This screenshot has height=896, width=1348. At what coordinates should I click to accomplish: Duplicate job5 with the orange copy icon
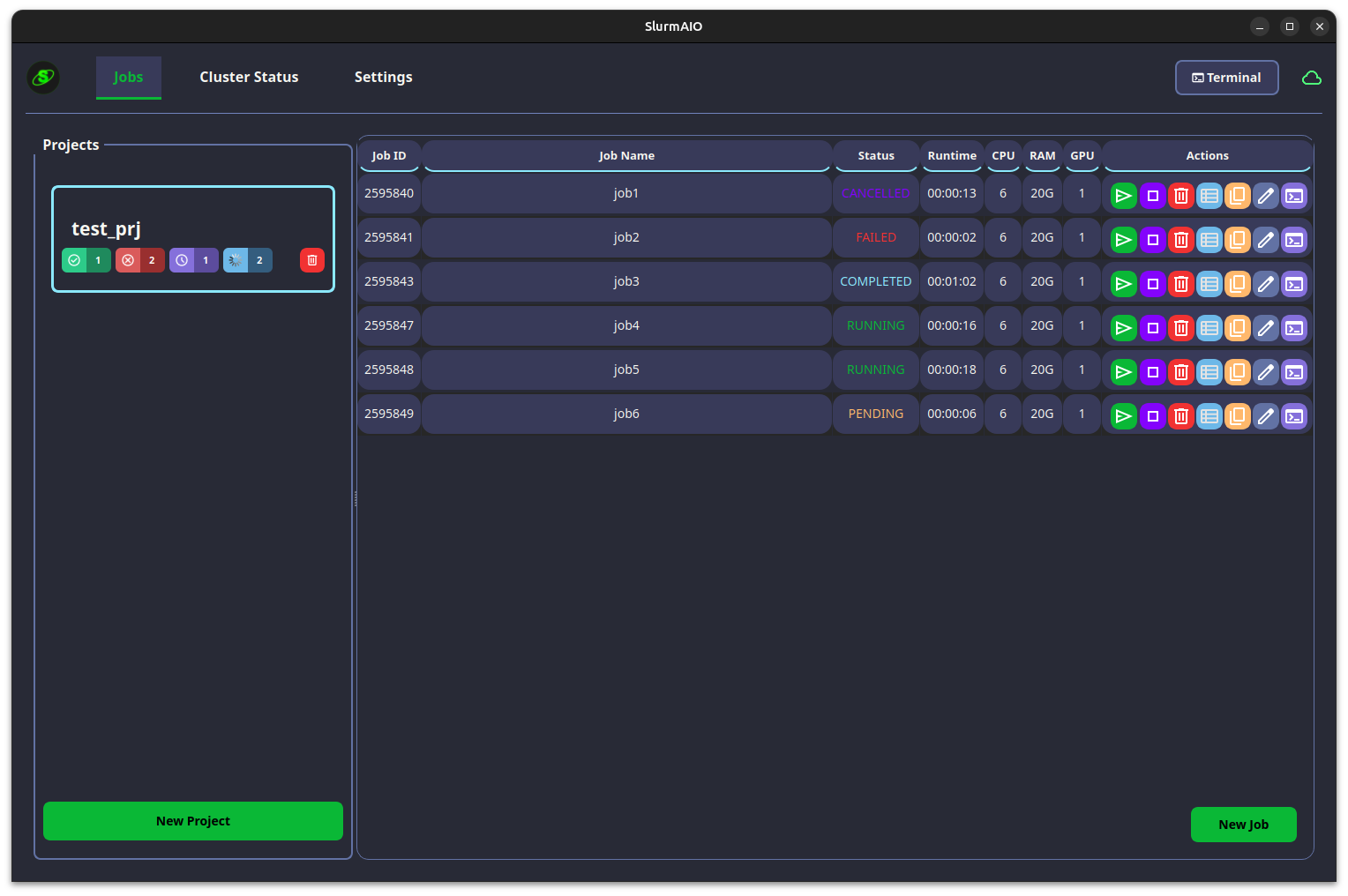click(x=1238, y=372)
